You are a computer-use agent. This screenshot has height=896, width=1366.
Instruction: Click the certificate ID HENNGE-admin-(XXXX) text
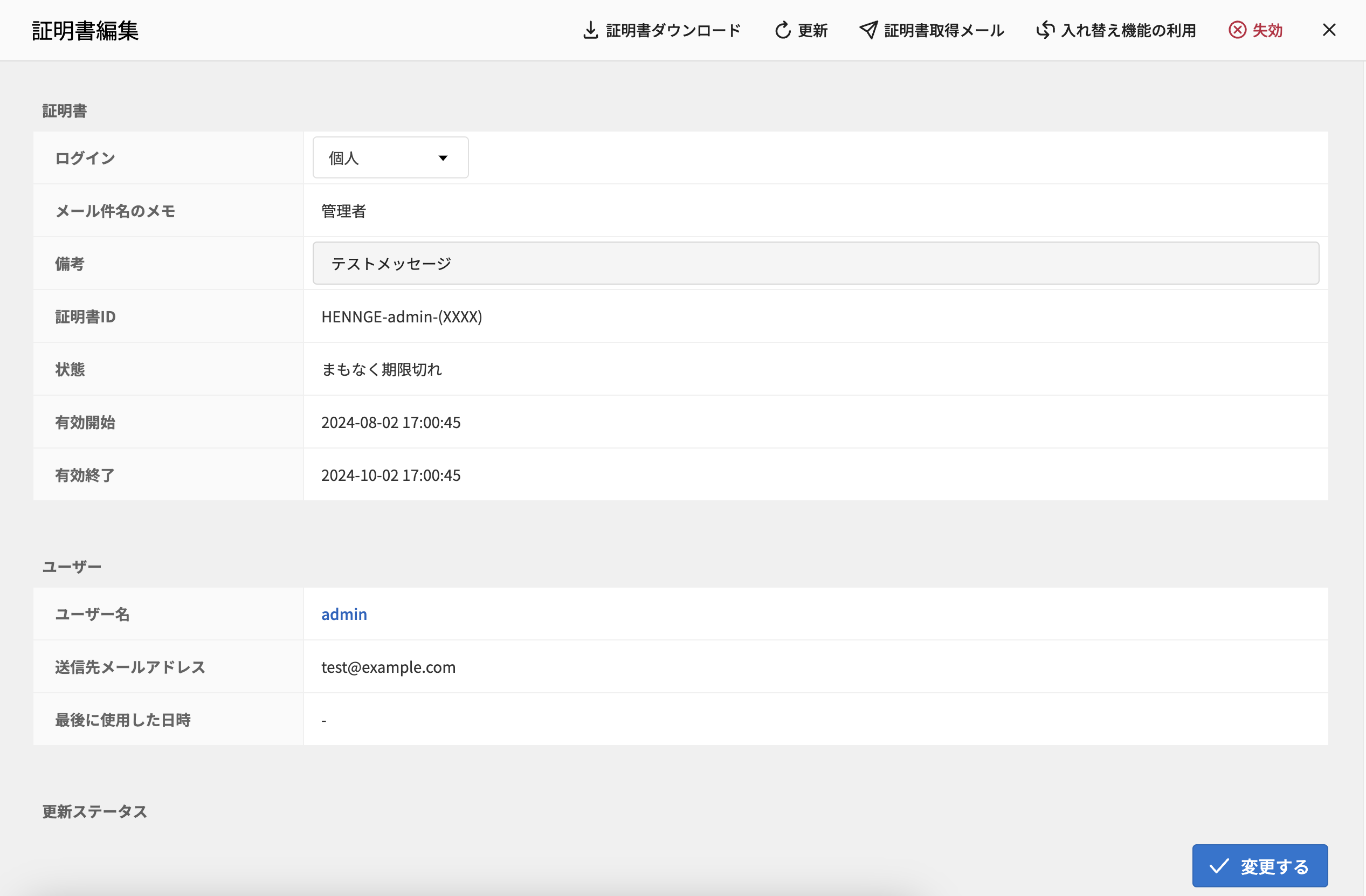[x=402, y=316]
